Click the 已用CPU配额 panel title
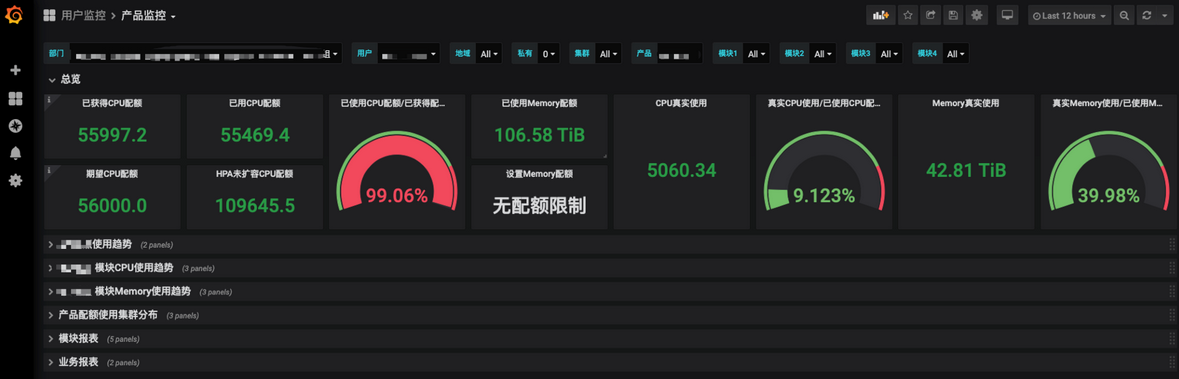The image size is (1179, 379). [x=255, y=104]
